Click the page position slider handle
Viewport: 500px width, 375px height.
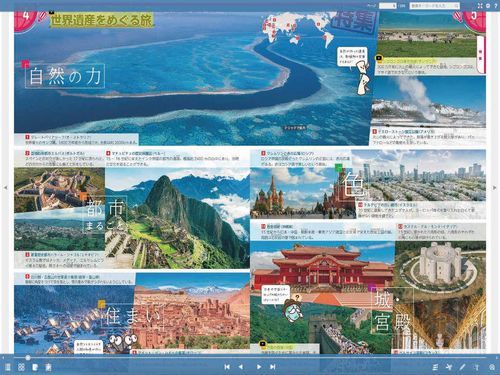pyautogui.click(x=28, y=358)
